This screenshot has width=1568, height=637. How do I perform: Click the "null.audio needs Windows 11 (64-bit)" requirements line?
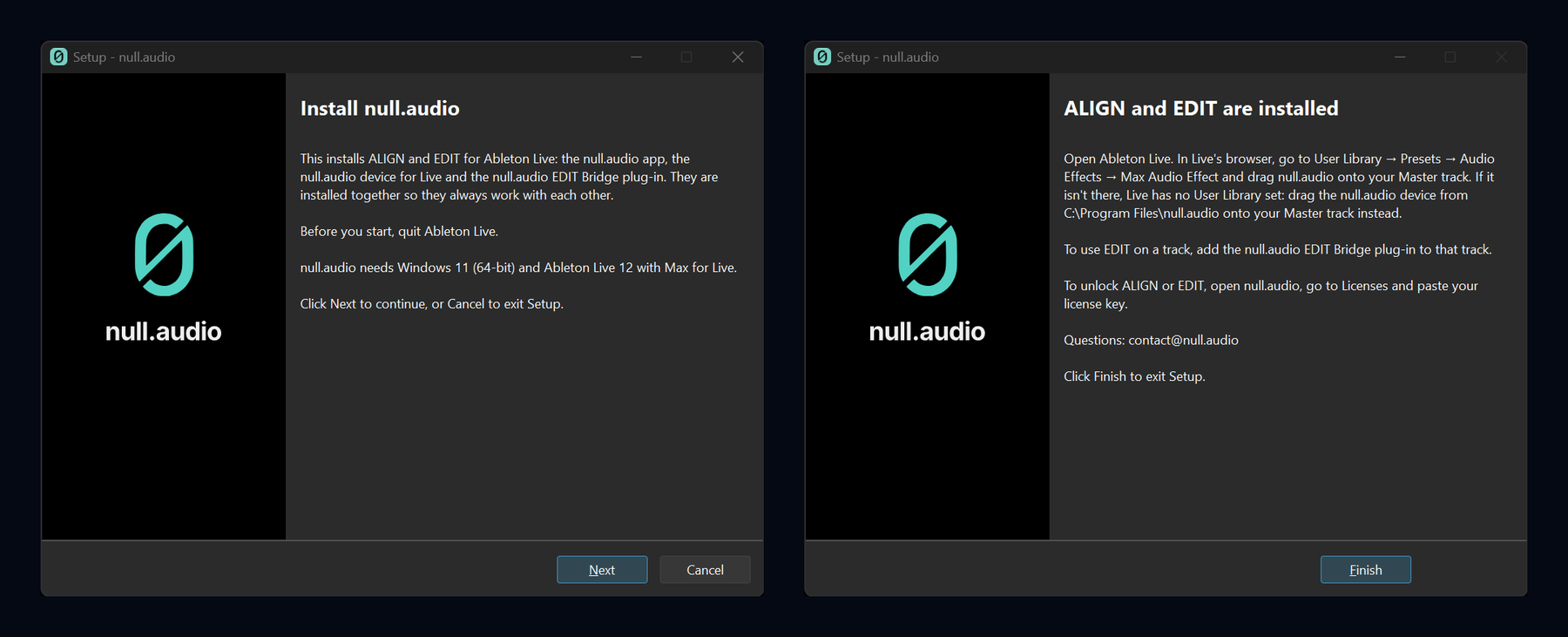[x=518, y=268]
